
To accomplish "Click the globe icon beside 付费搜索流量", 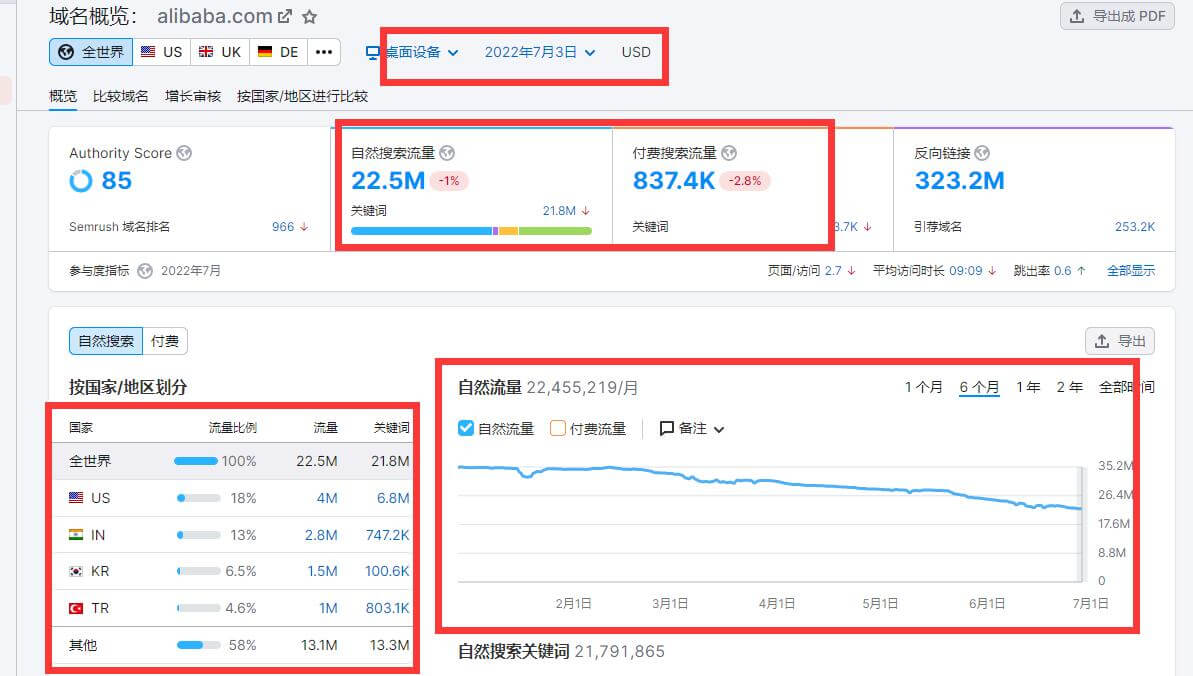I will (729, 153).
